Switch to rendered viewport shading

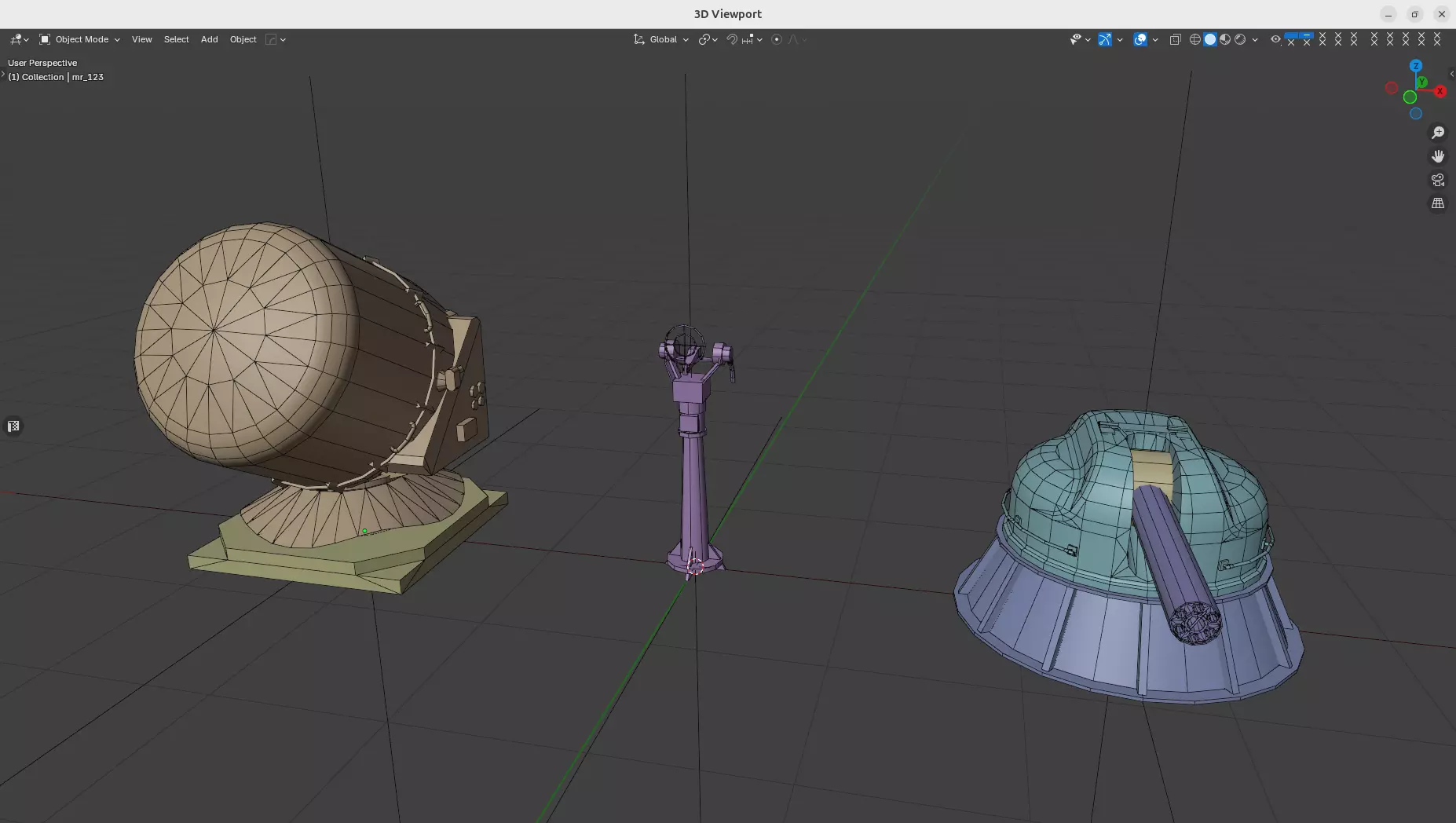(1240, 39)
